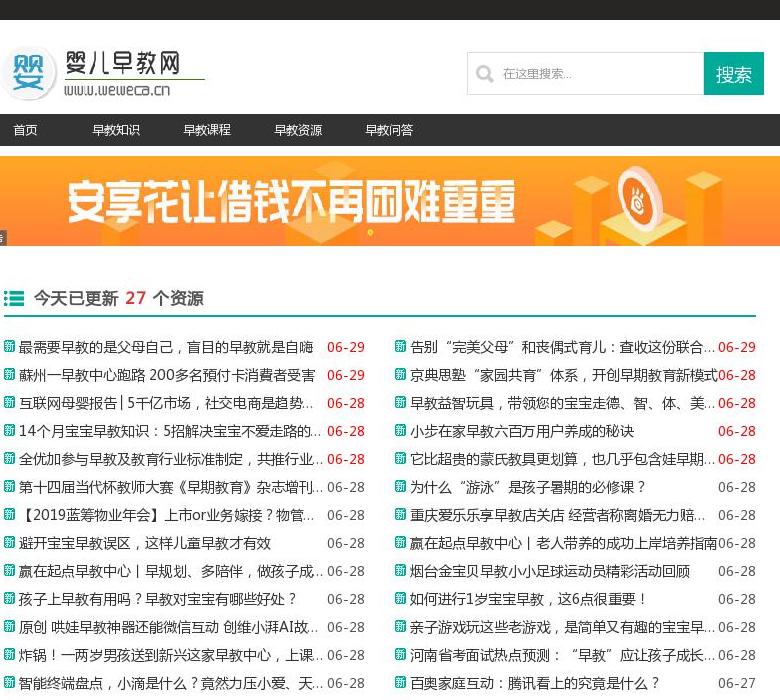Click the 安享花 orange banner ad

click(x=390, y=201)
